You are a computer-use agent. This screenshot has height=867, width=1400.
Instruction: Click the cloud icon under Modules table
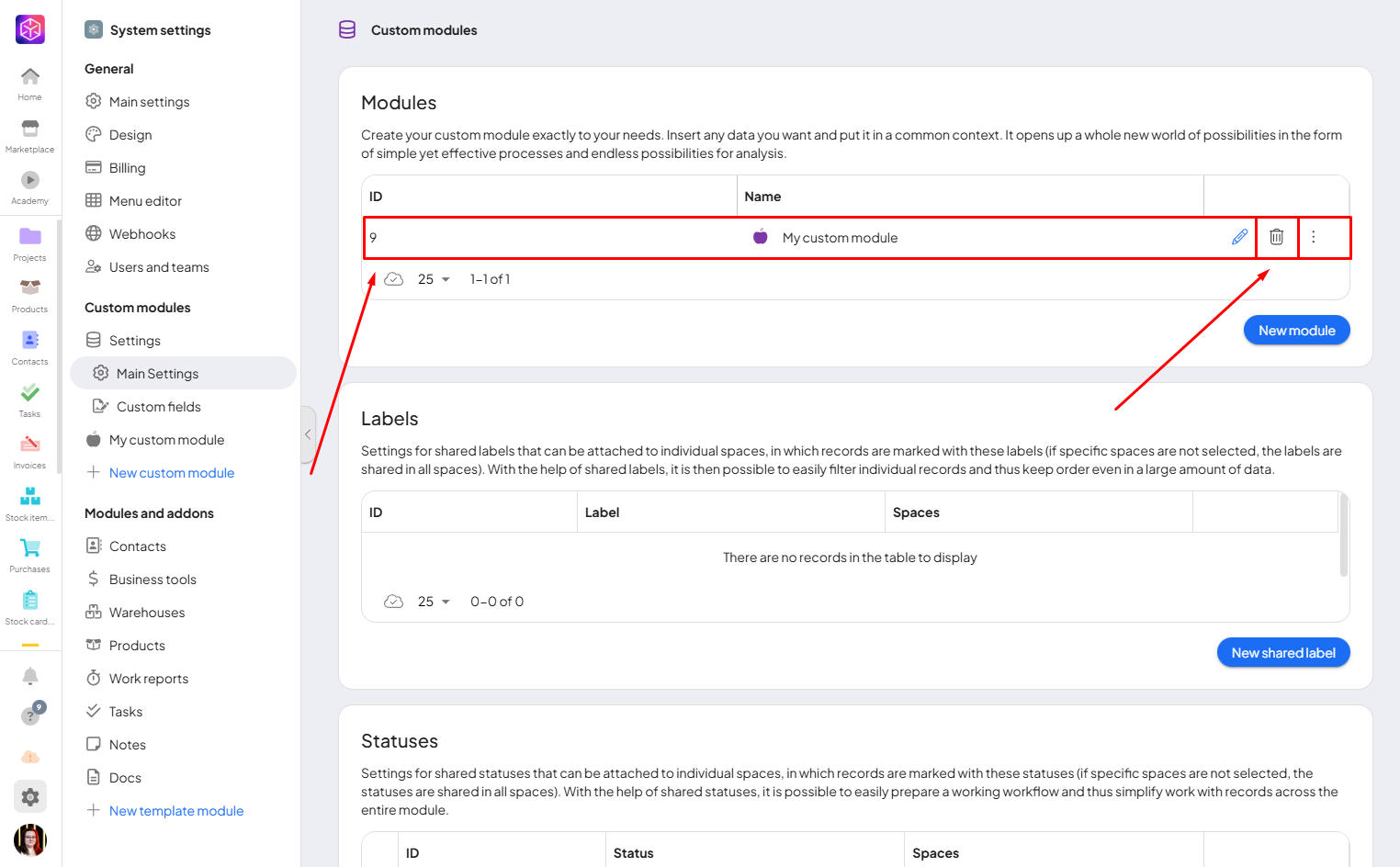(x=393, y=279)
